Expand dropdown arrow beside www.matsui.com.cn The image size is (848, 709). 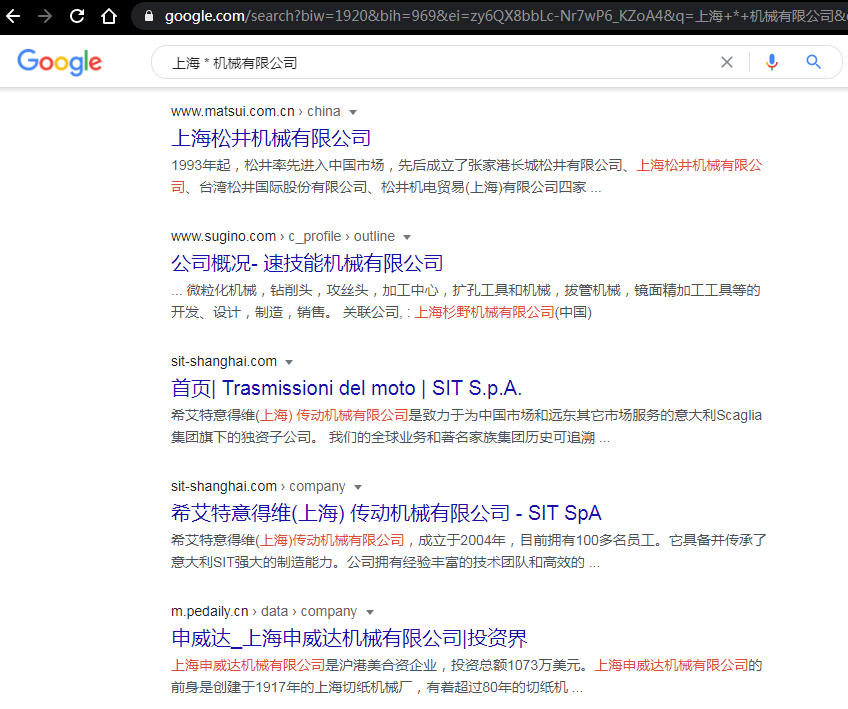(353, 112)
